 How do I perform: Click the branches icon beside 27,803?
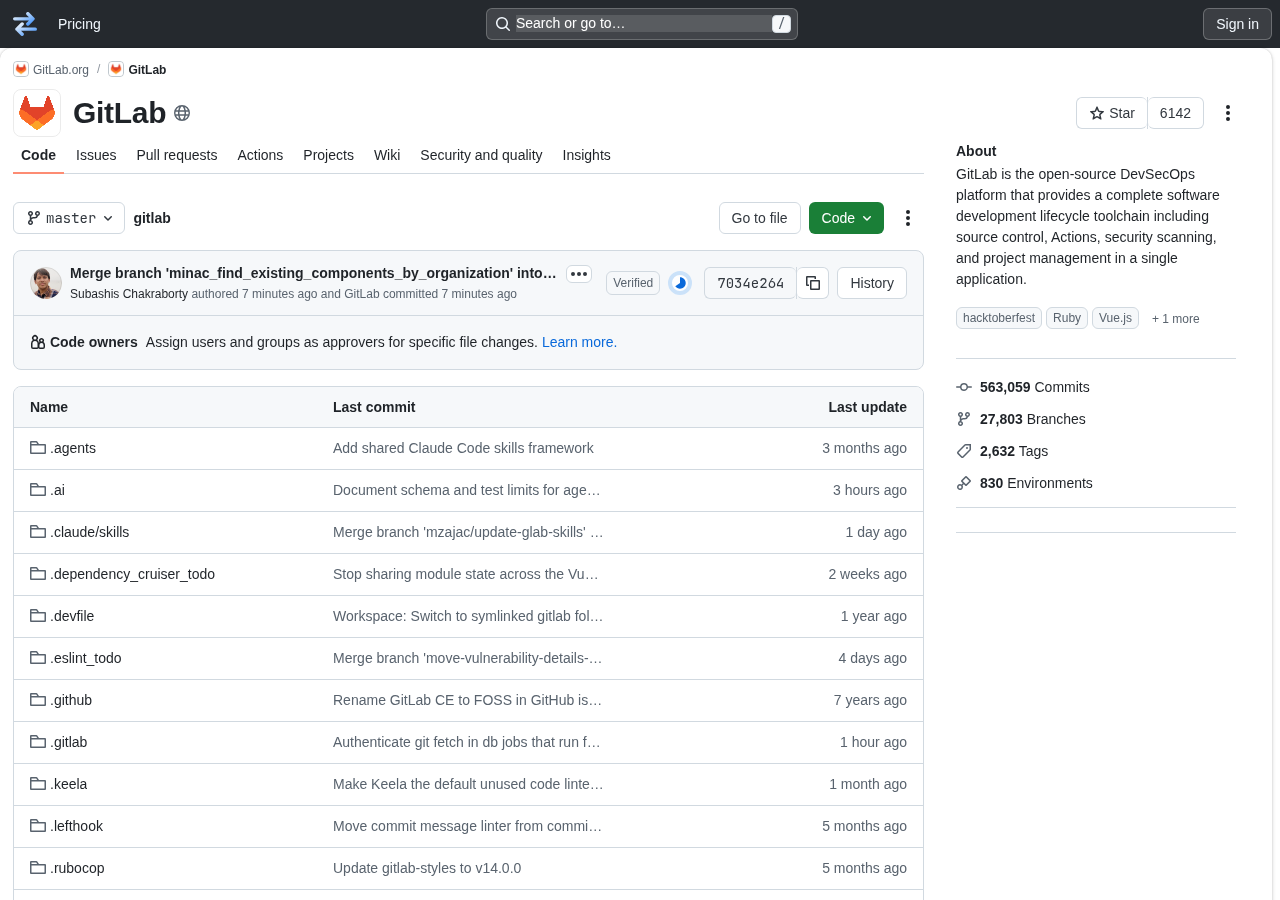tap(964, 419)
